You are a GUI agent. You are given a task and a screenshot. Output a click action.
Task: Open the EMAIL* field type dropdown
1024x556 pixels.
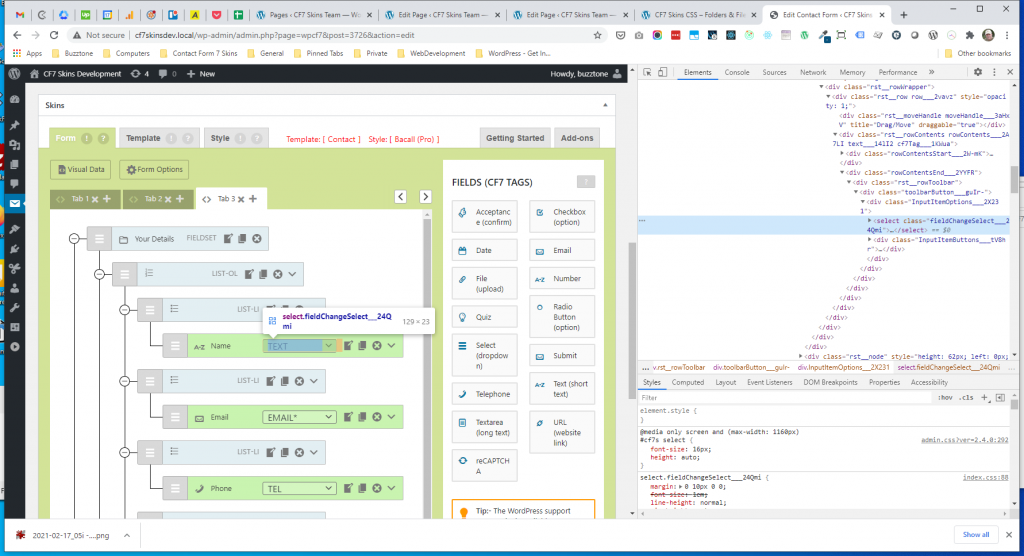(x=300, y=417)
